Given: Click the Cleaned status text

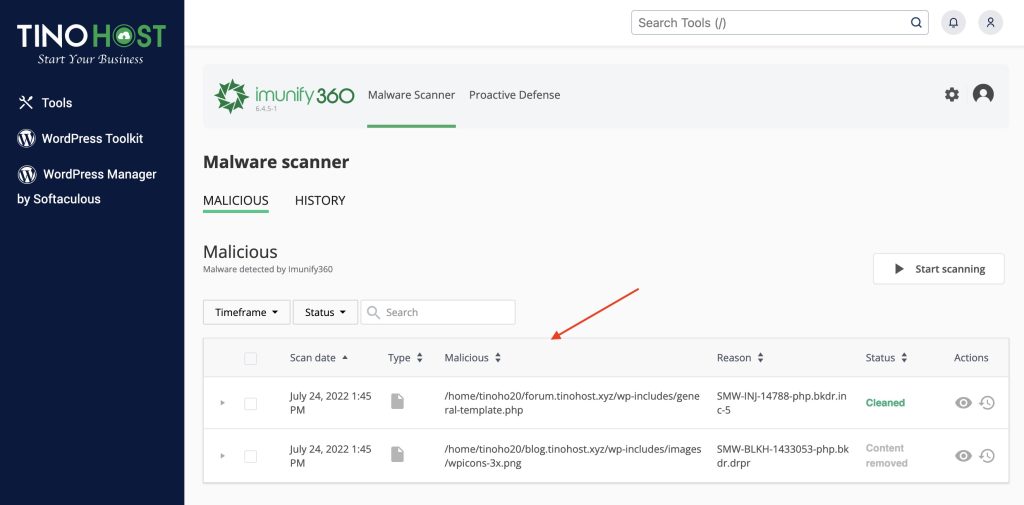Looking at the screenshot, I should click(885, 403).
